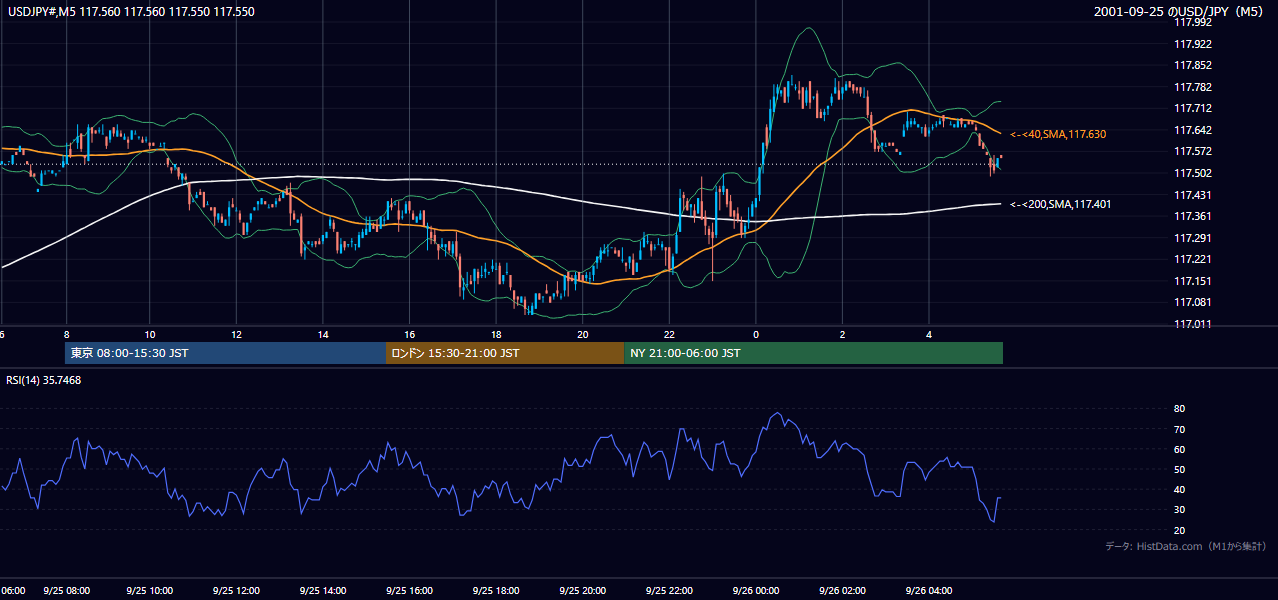The width and height of the screenshot is (1278, 600).
Task: Click price axis label 117.011
Action: pyautogui.click(x=1193, y=324)
